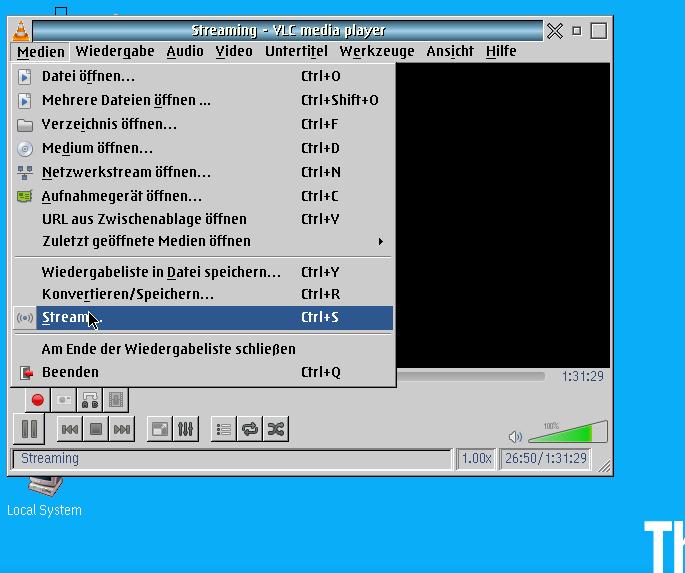Choose Netzwerkstream öffnen... entry
Screen dimensions: 685x573
coord(203,173)
